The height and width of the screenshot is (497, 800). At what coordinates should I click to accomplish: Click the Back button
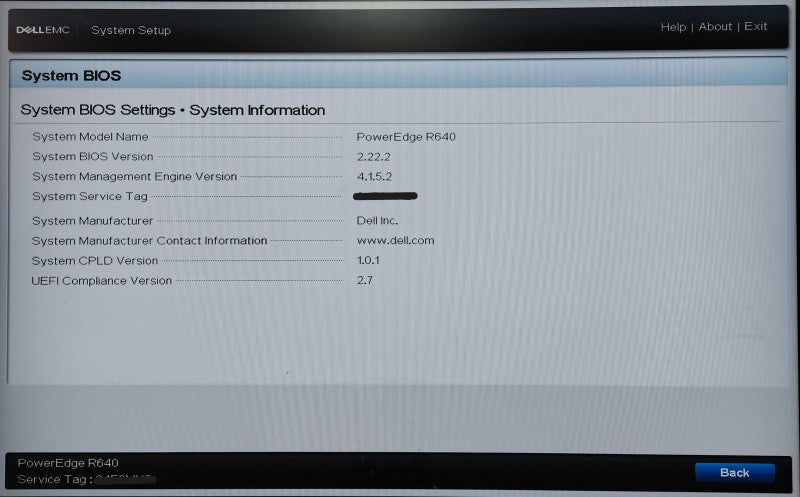pos(734,473)
